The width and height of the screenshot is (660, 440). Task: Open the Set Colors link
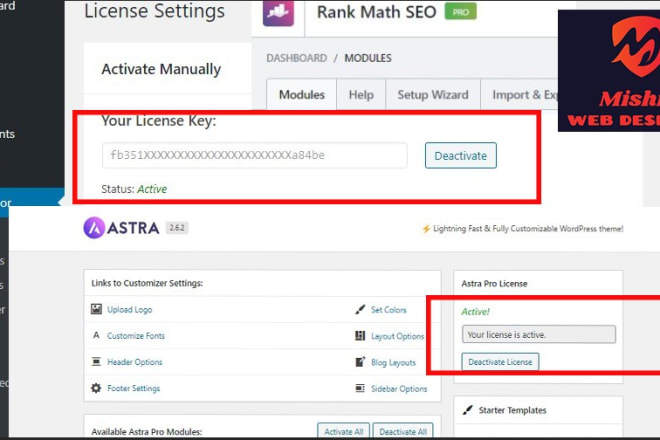point(389,310)
